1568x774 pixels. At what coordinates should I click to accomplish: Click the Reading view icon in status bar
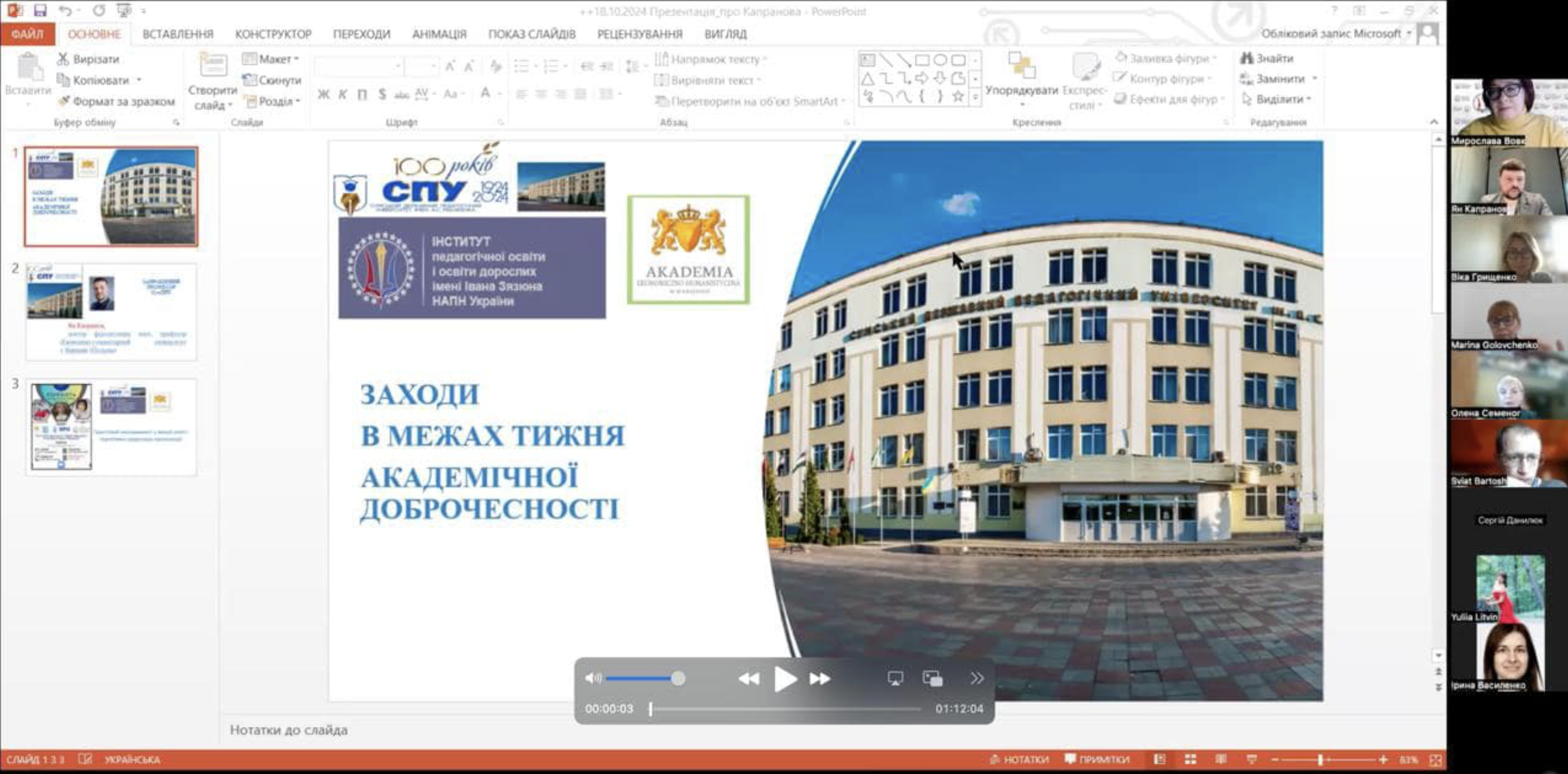[1221, 760]
